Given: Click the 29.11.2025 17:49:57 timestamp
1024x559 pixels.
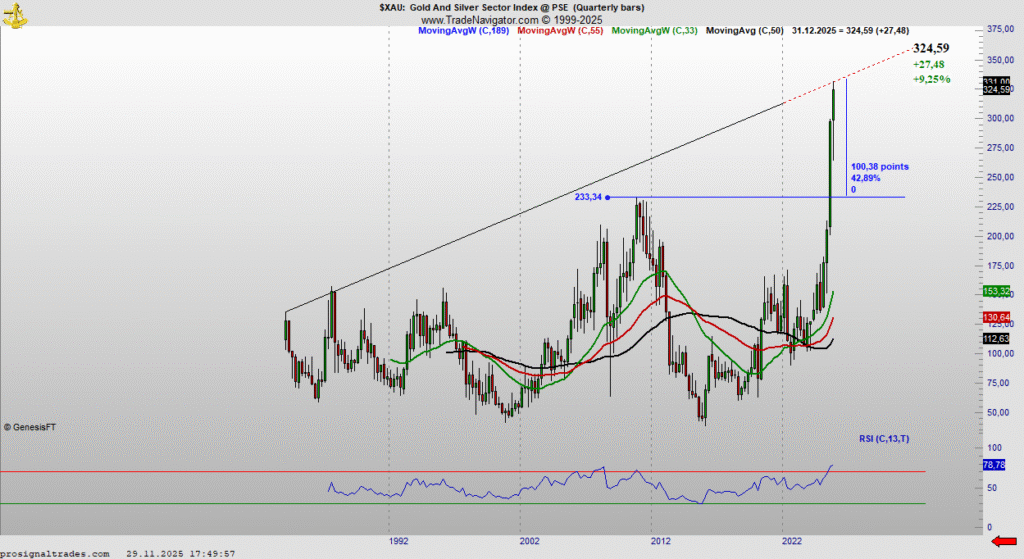Looking at the screenshot, I should pos(180,554).
